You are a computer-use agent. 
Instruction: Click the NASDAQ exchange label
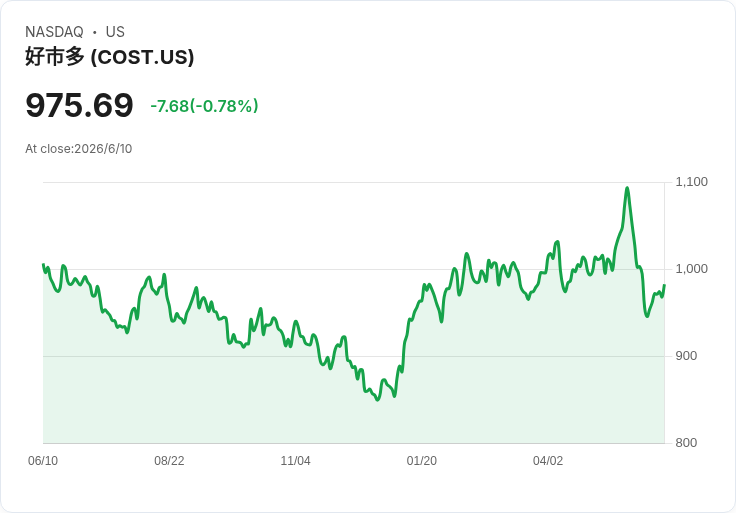coord(54,32)
